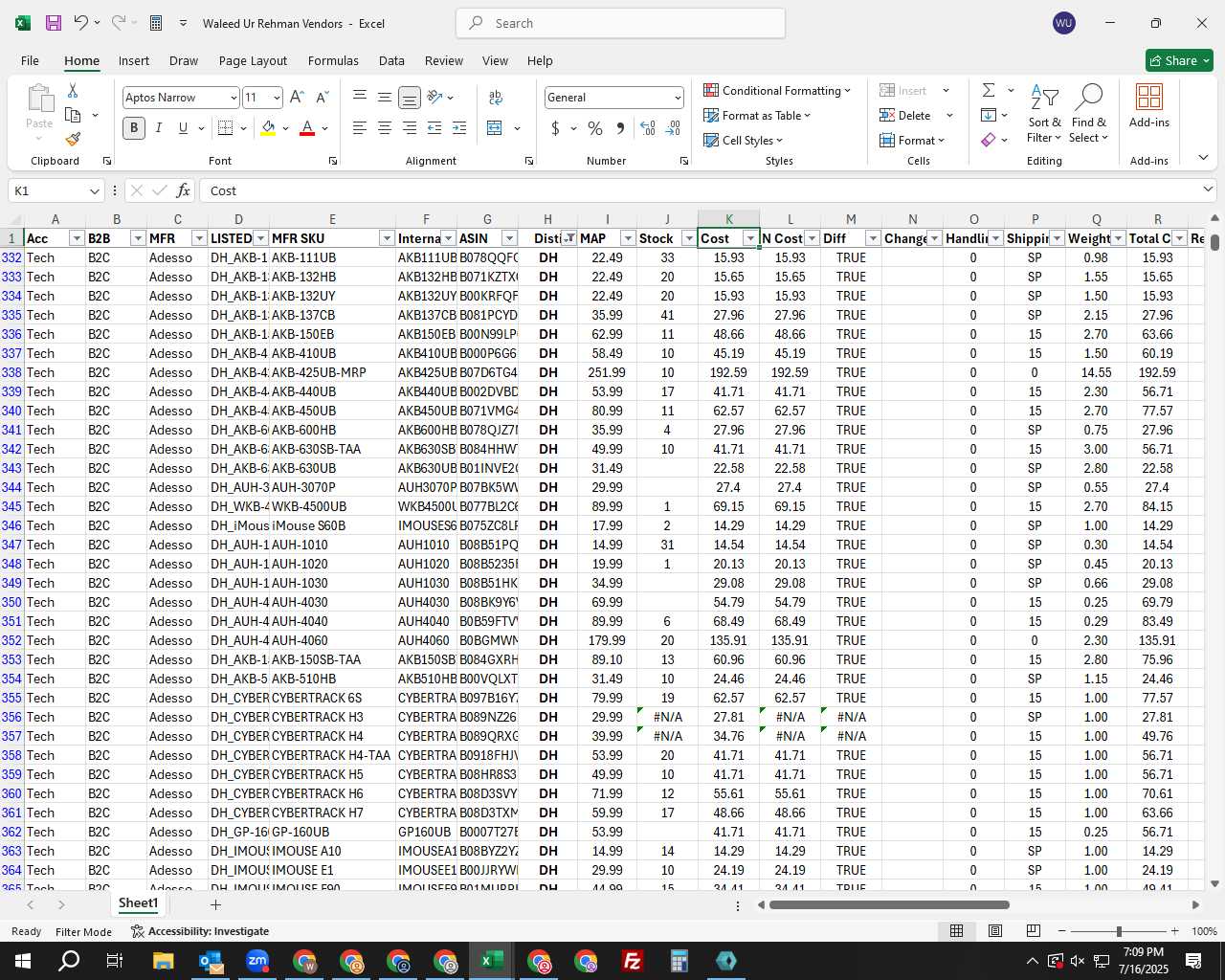Collapse the ribbon with chevron
This screenshot has width=1225, height=980.
click(x=1203, y=157)
